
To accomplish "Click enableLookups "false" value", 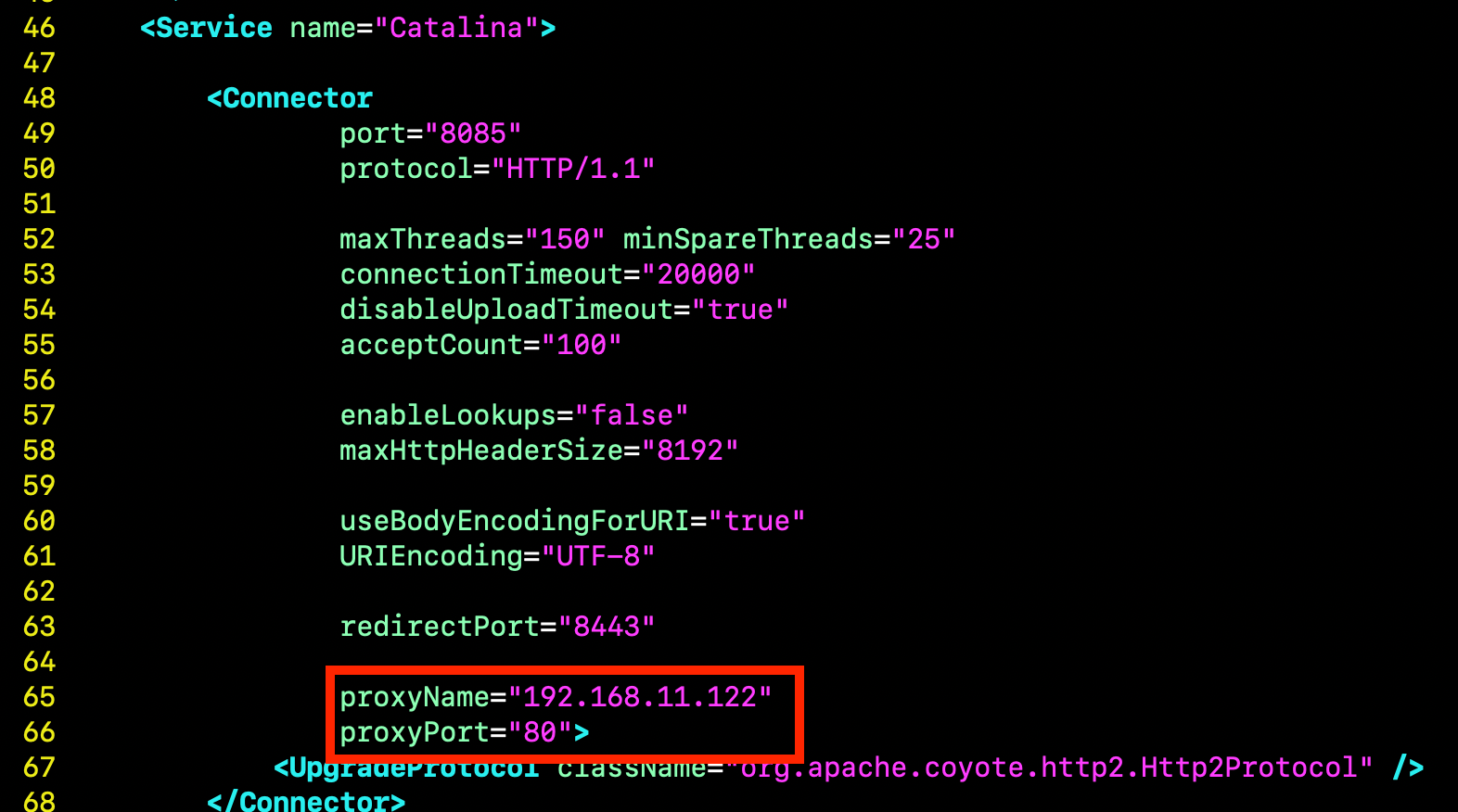I will [x=632, y=415].
